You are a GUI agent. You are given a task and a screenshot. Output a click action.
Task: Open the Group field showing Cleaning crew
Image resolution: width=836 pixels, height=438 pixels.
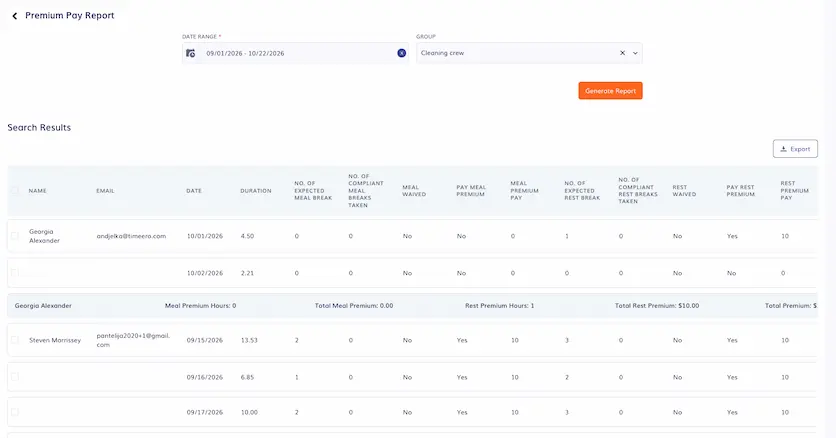click(529, 53)
